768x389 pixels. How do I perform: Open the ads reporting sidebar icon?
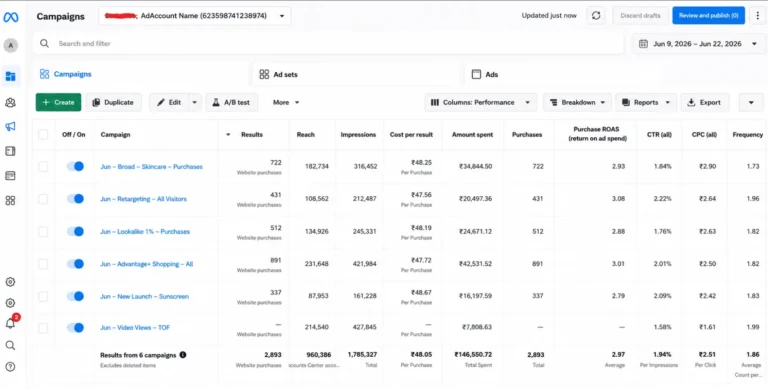coord(10,176)
